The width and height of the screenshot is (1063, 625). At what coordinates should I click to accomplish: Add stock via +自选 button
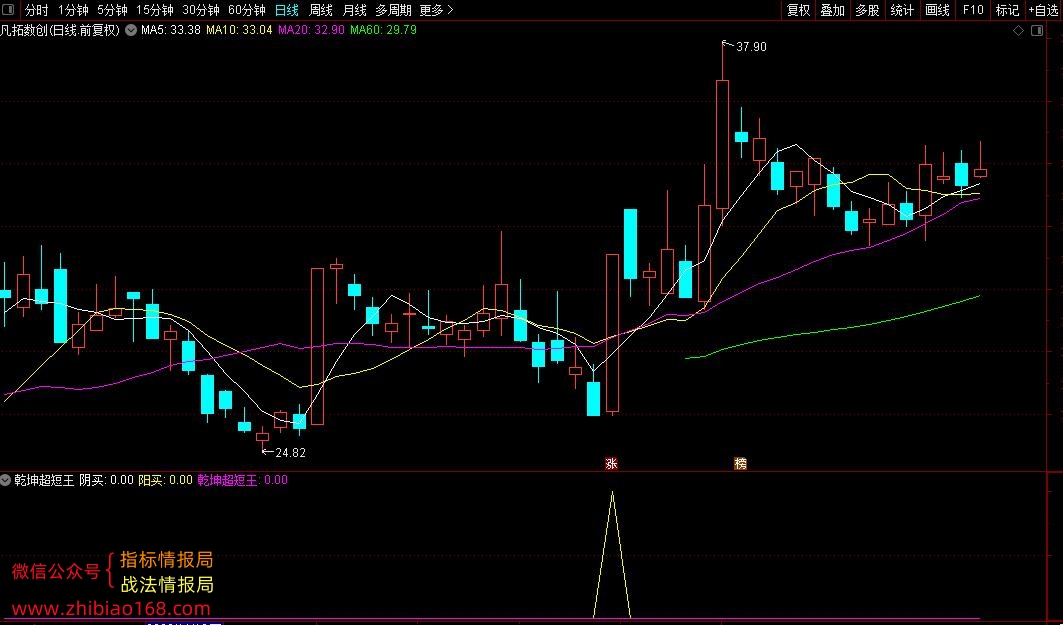(x=1043, y=10)
